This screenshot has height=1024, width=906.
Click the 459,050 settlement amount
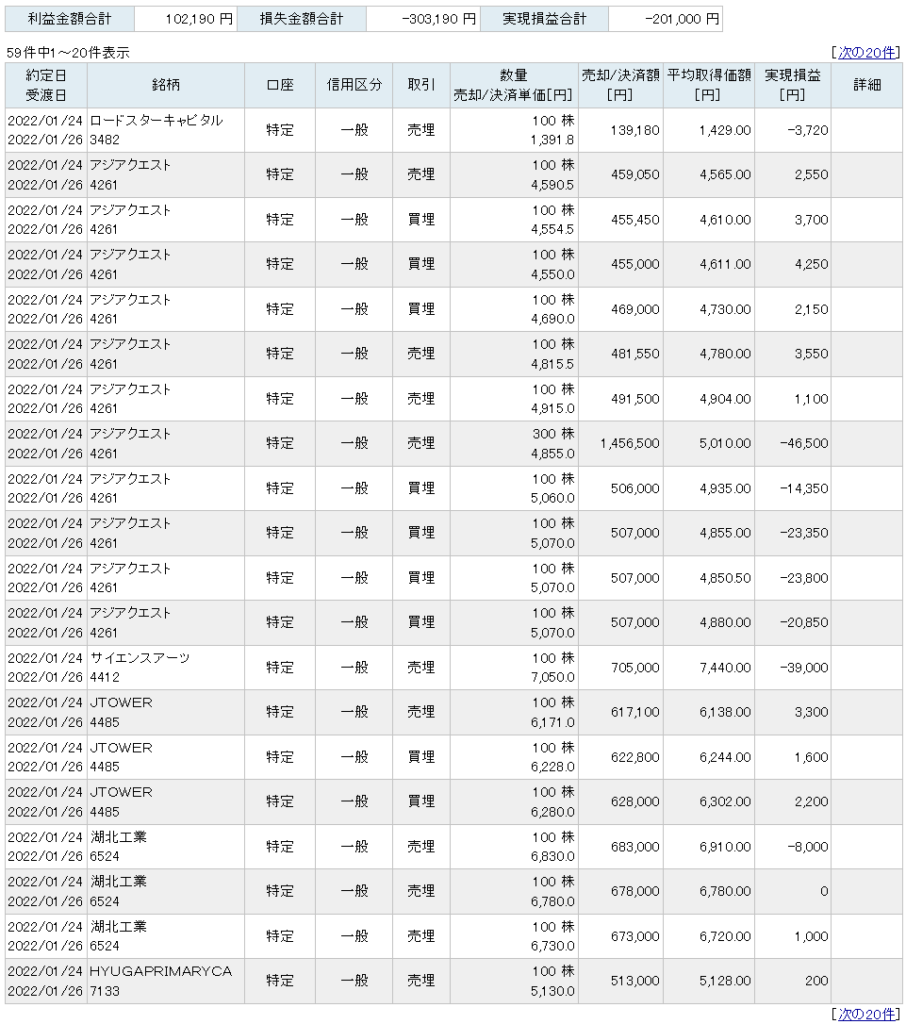(635, 174)
